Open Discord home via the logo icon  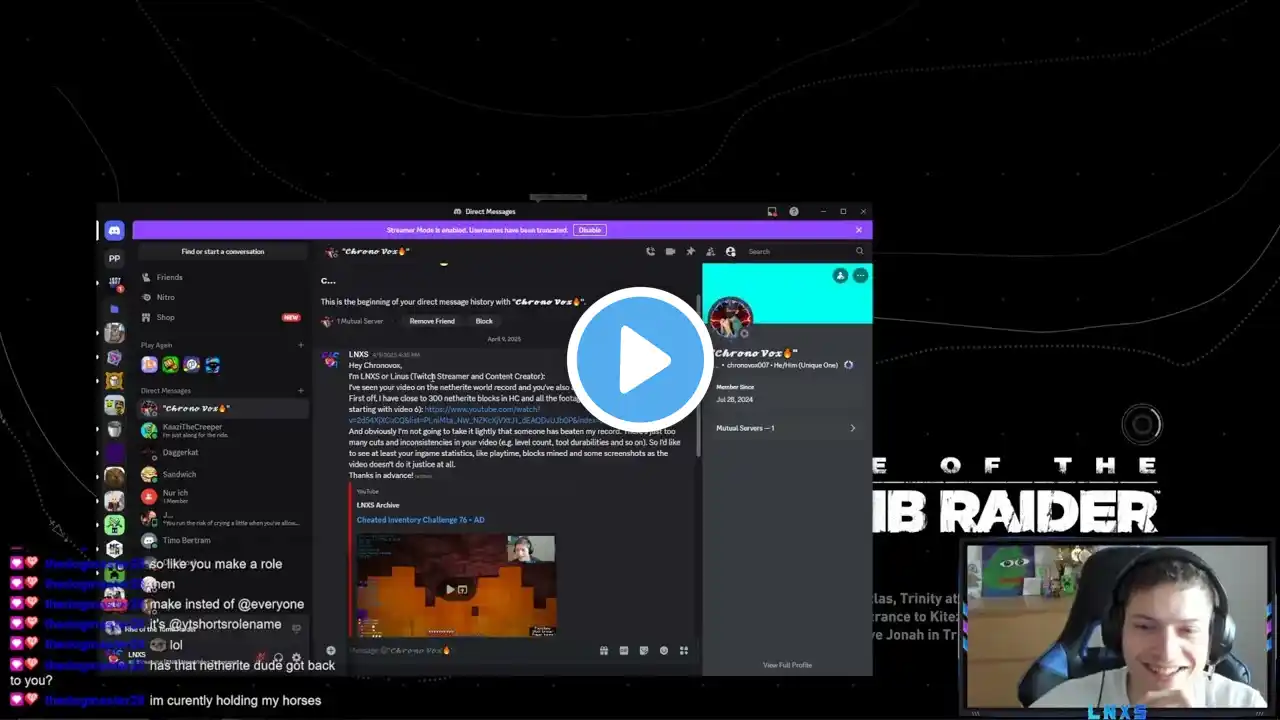[114, 231]
